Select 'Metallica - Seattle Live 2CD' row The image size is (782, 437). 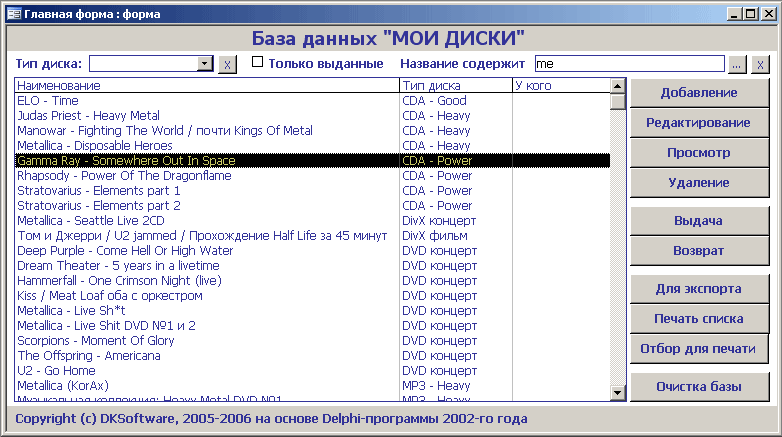click(206, 221)
